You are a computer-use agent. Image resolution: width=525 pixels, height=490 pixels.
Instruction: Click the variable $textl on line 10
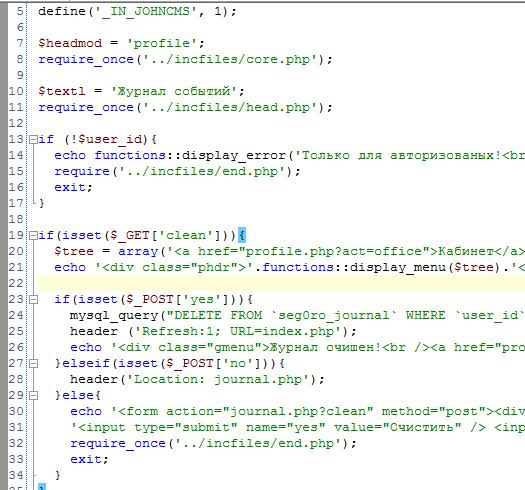click(x=62, y=91)
